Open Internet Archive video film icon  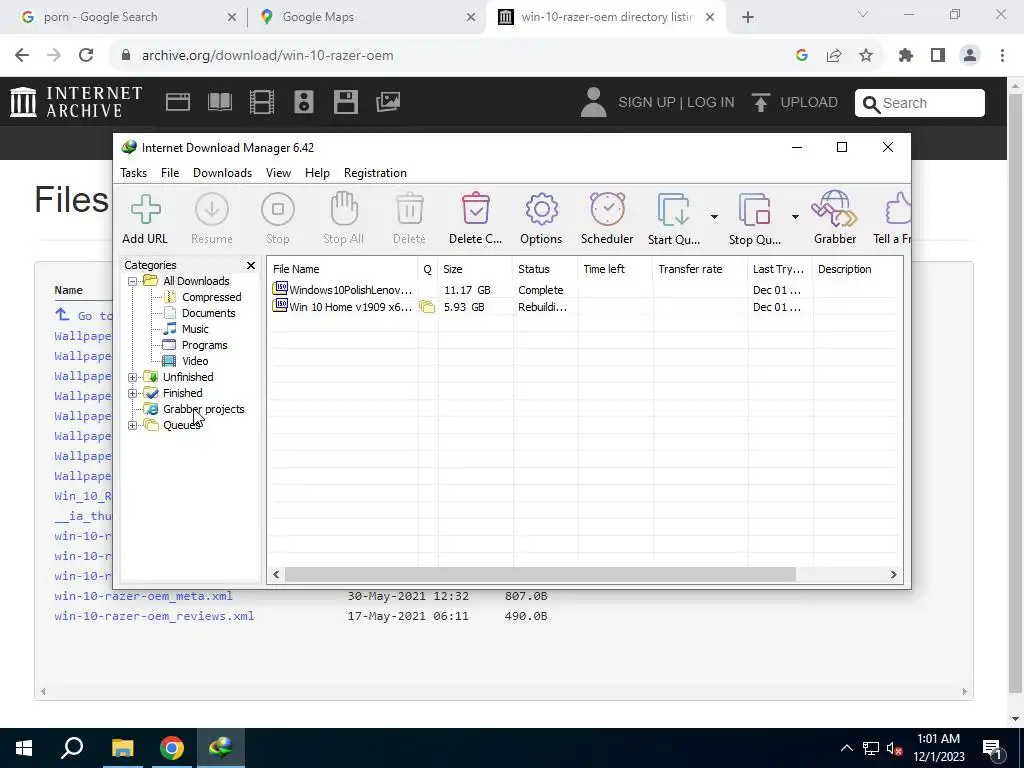[262, 103]
